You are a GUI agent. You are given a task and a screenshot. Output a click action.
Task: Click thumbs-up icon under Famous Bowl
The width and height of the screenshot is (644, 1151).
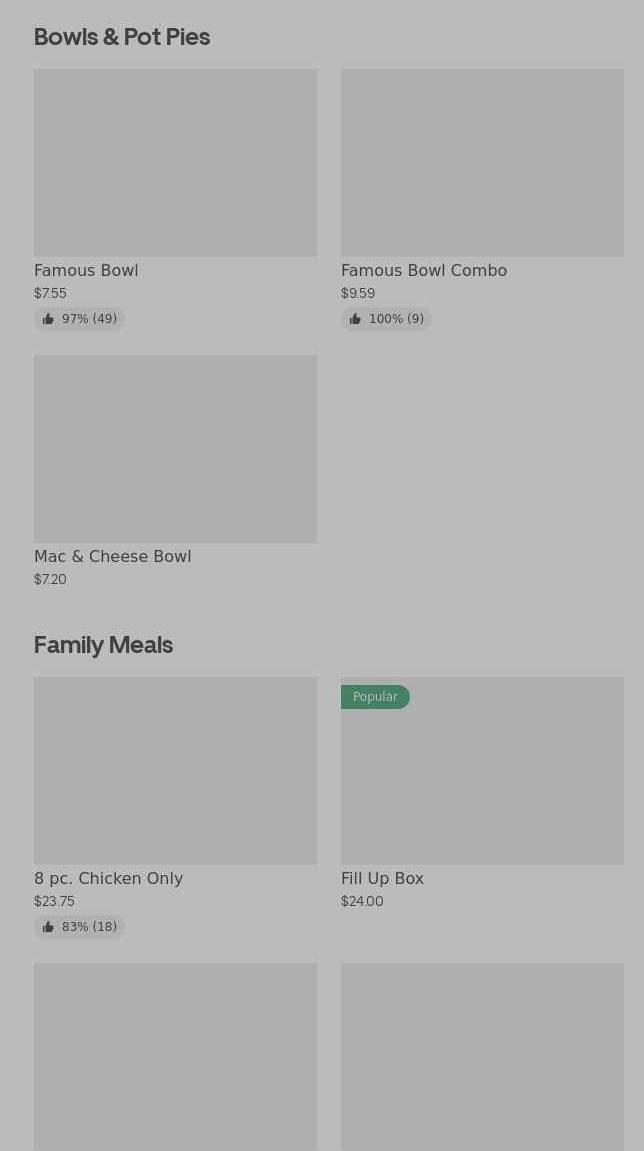(48, 319)
